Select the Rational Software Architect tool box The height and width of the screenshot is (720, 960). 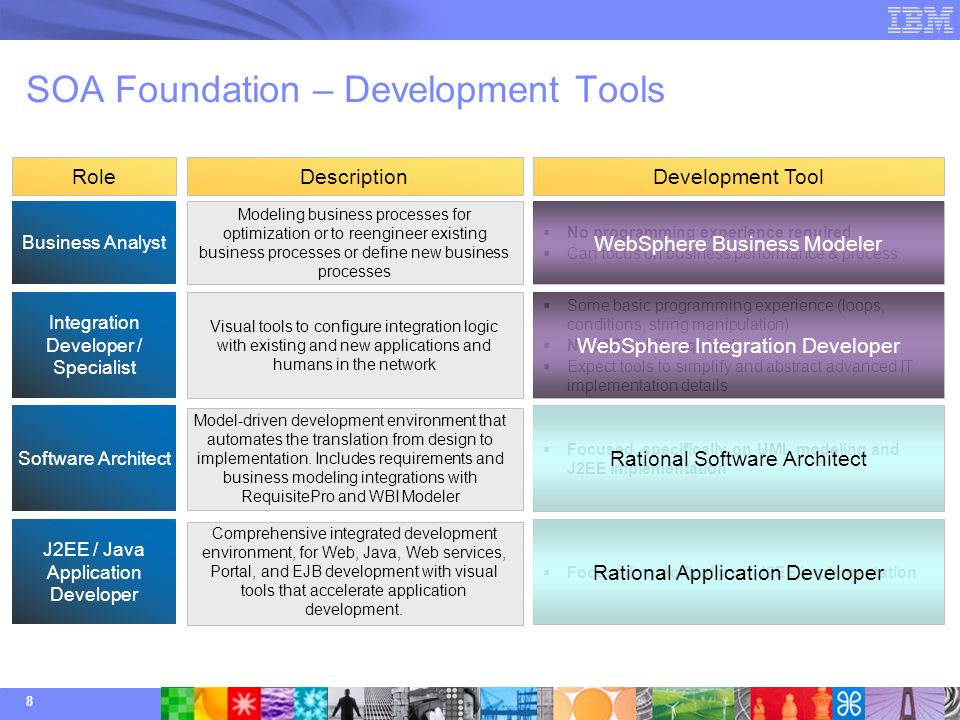738,459
